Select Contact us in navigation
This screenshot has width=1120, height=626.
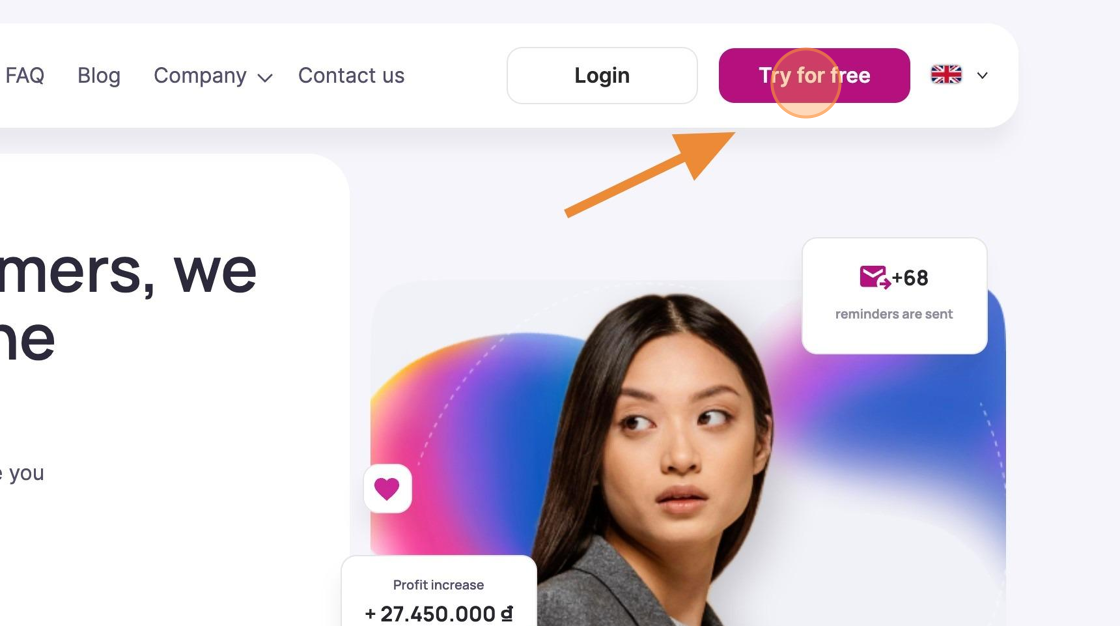(351, 75)
